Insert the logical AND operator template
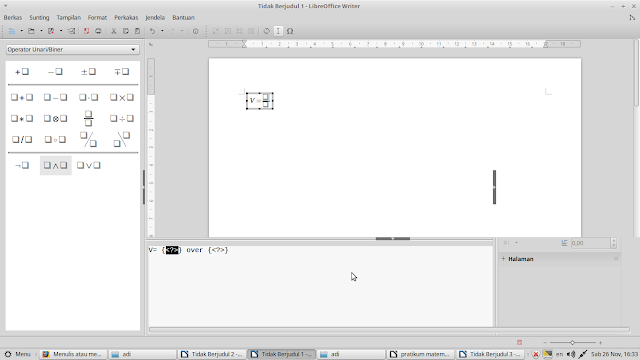The height and width of the screenshot is (360, 640). point(56,165)
